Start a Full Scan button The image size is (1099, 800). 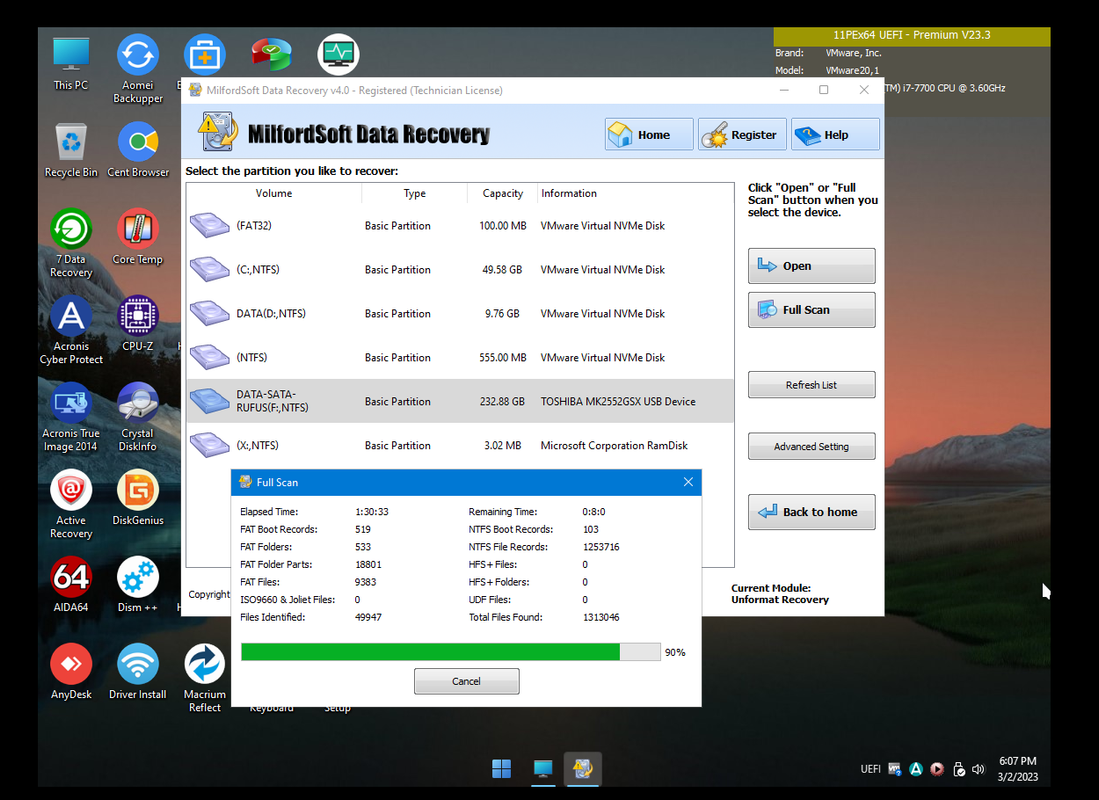coord(812,310)
